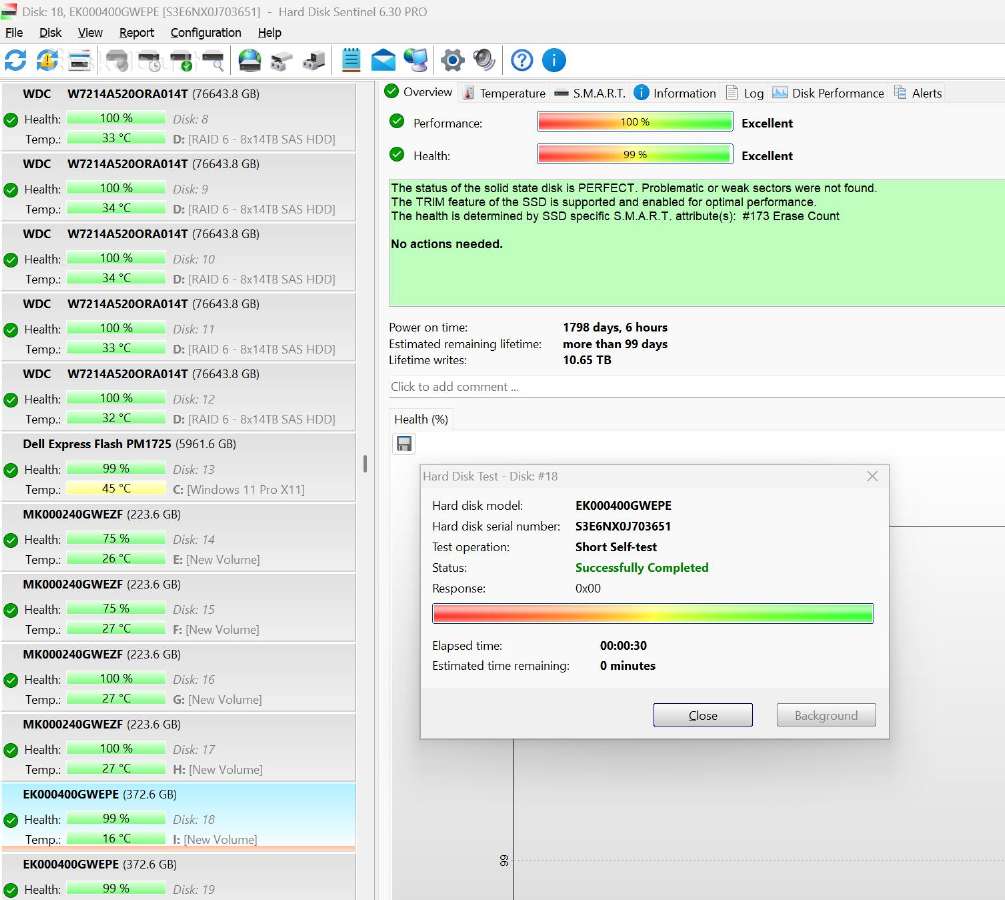
Task: Click the blue envelope e-mail icon
Action: (383, 61)
